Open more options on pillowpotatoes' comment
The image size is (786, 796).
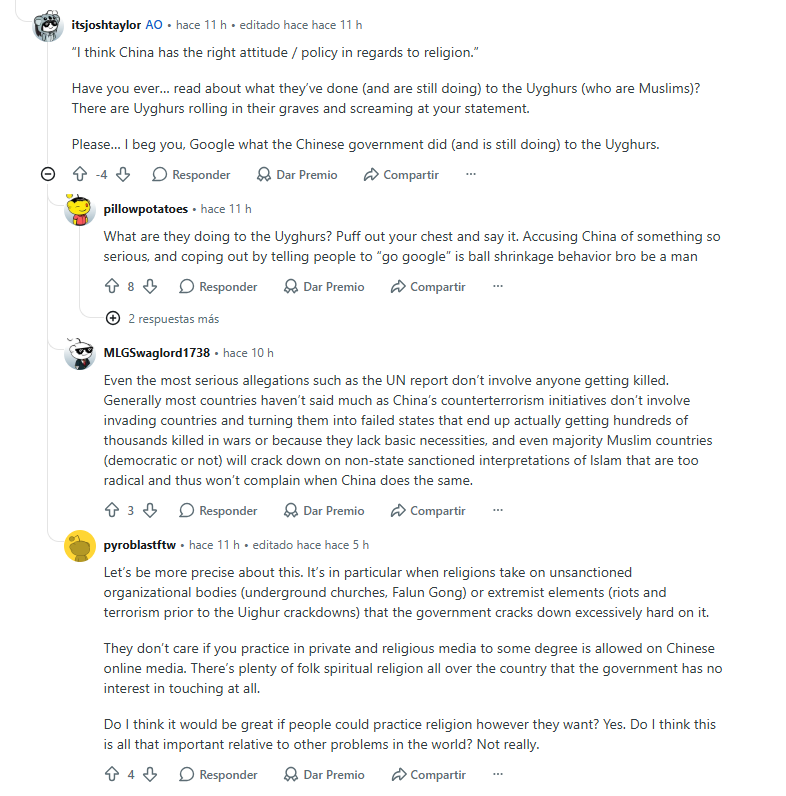[498, 286]
